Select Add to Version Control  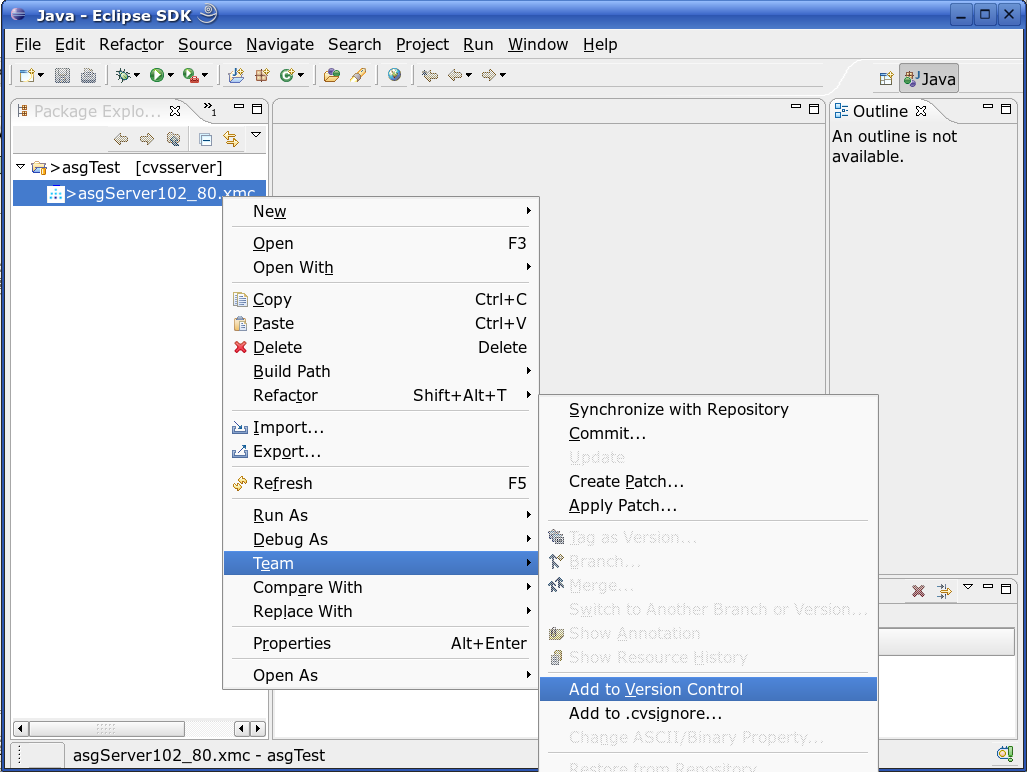(x=708, y=689)
